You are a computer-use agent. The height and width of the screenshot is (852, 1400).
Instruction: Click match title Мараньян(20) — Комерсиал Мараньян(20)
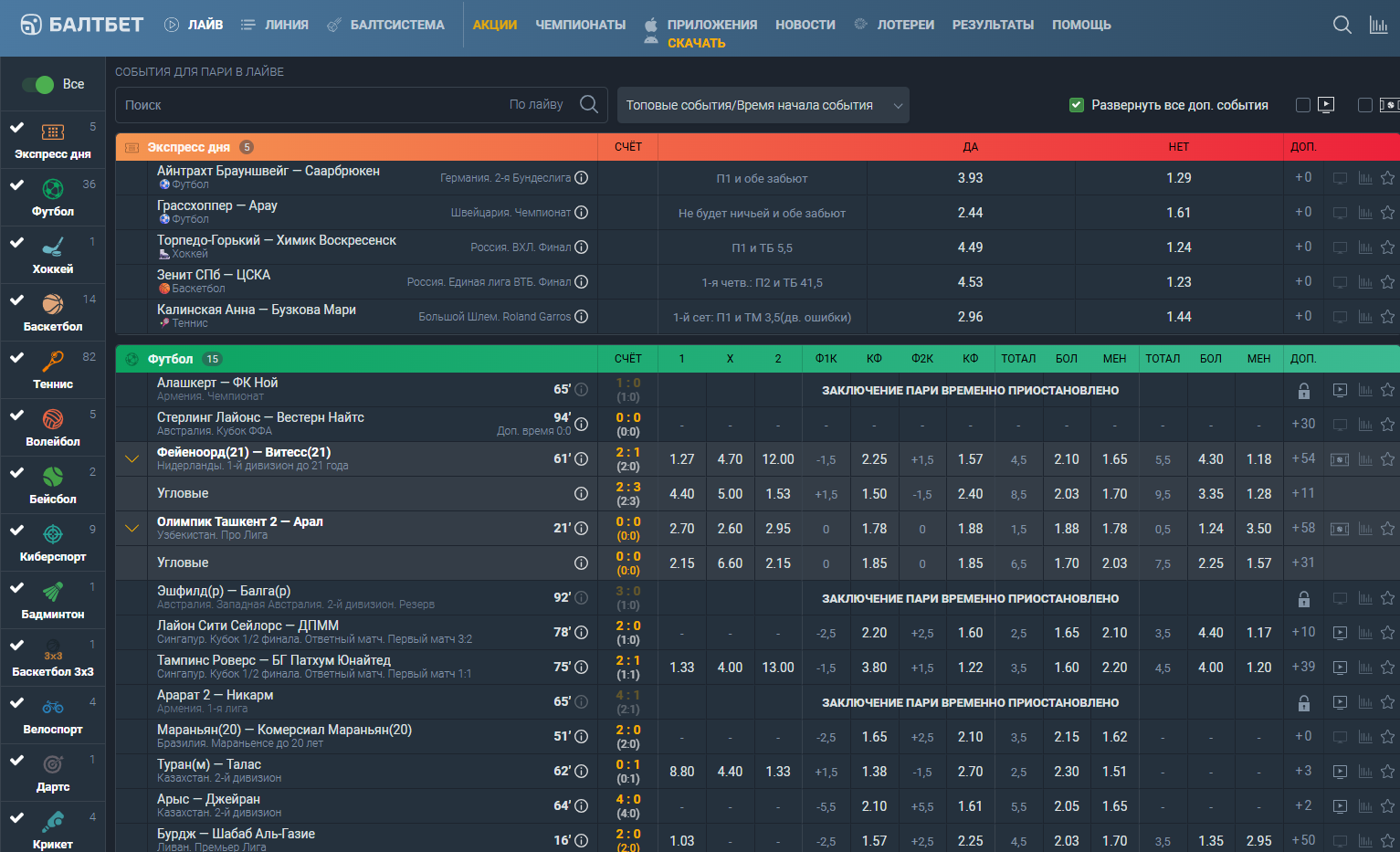click(284, 730)
